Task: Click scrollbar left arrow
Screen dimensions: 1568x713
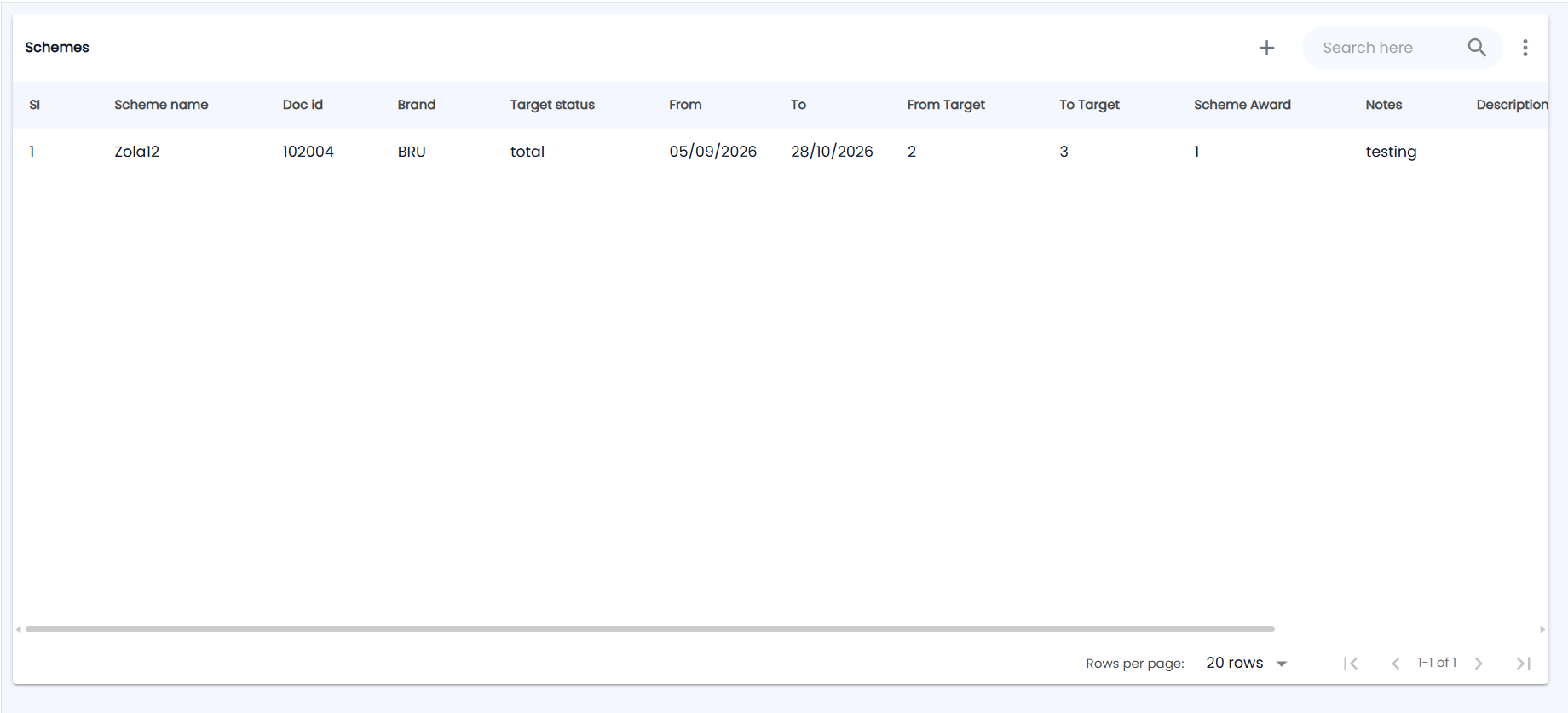Action: 18,630
